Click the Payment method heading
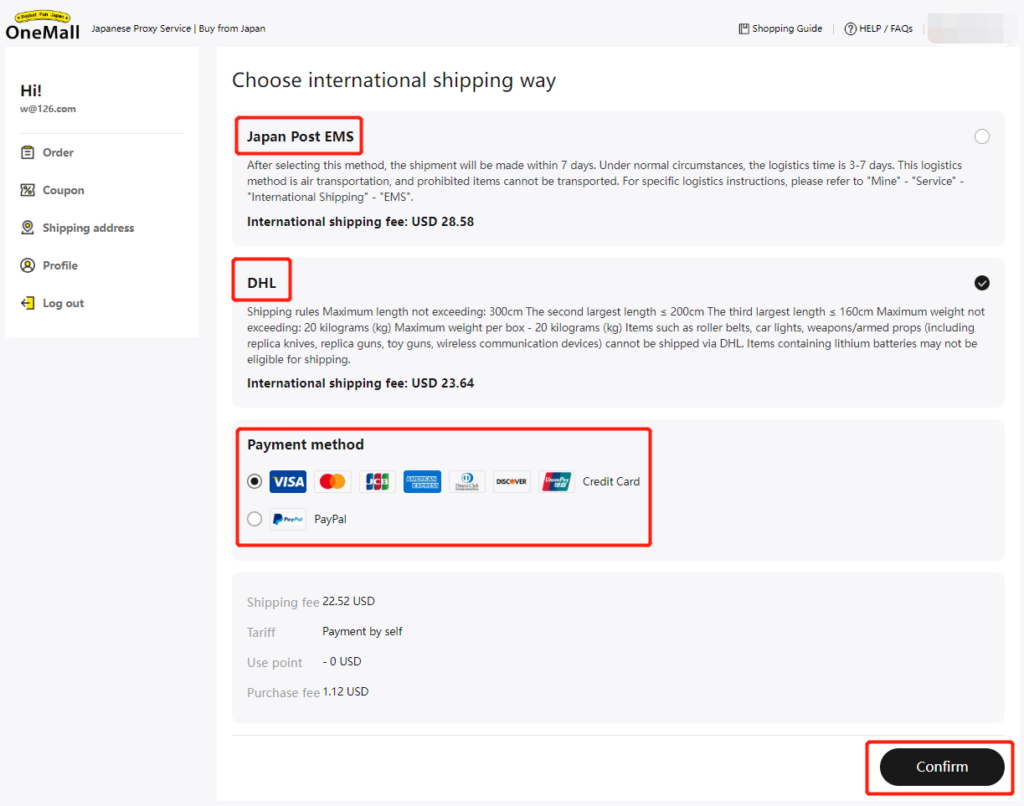Image resolution: width=1024 pixels, height=806 pixels. (306, 445)
